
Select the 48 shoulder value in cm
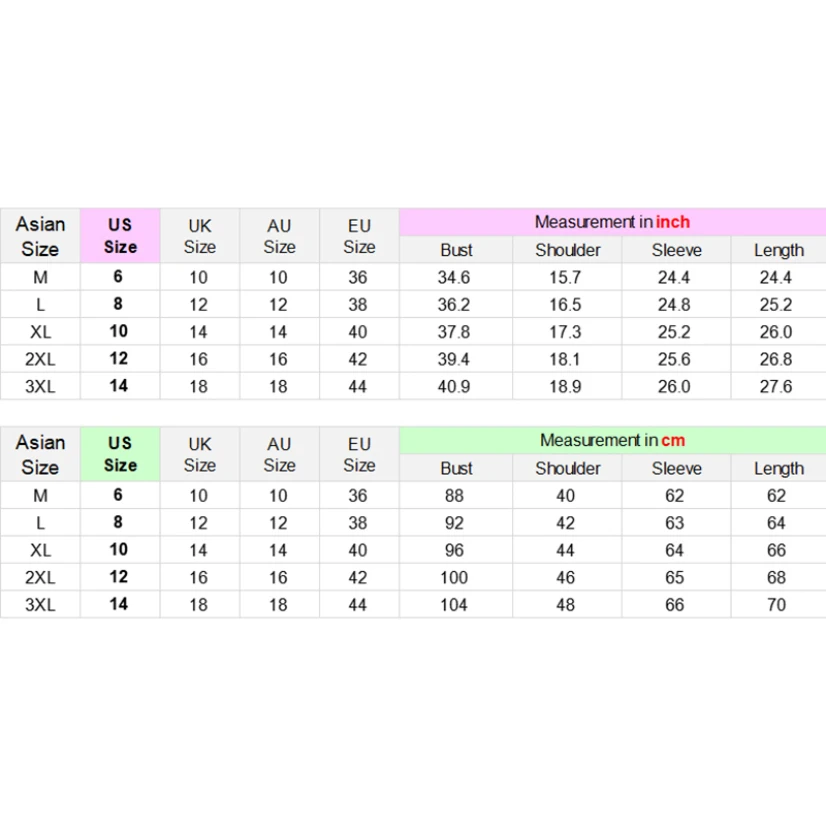point(566,604)
